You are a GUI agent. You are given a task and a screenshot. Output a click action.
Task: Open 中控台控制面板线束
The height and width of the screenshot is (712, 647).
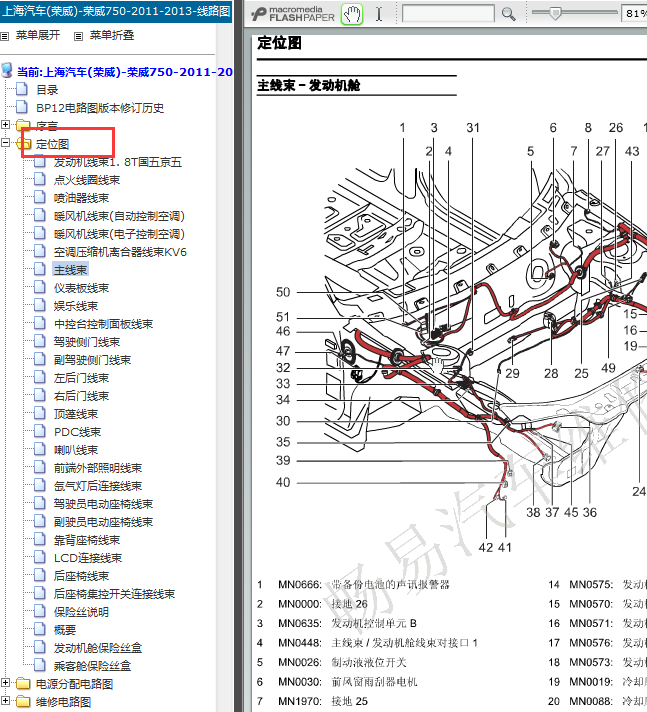(x=104, y=324)
